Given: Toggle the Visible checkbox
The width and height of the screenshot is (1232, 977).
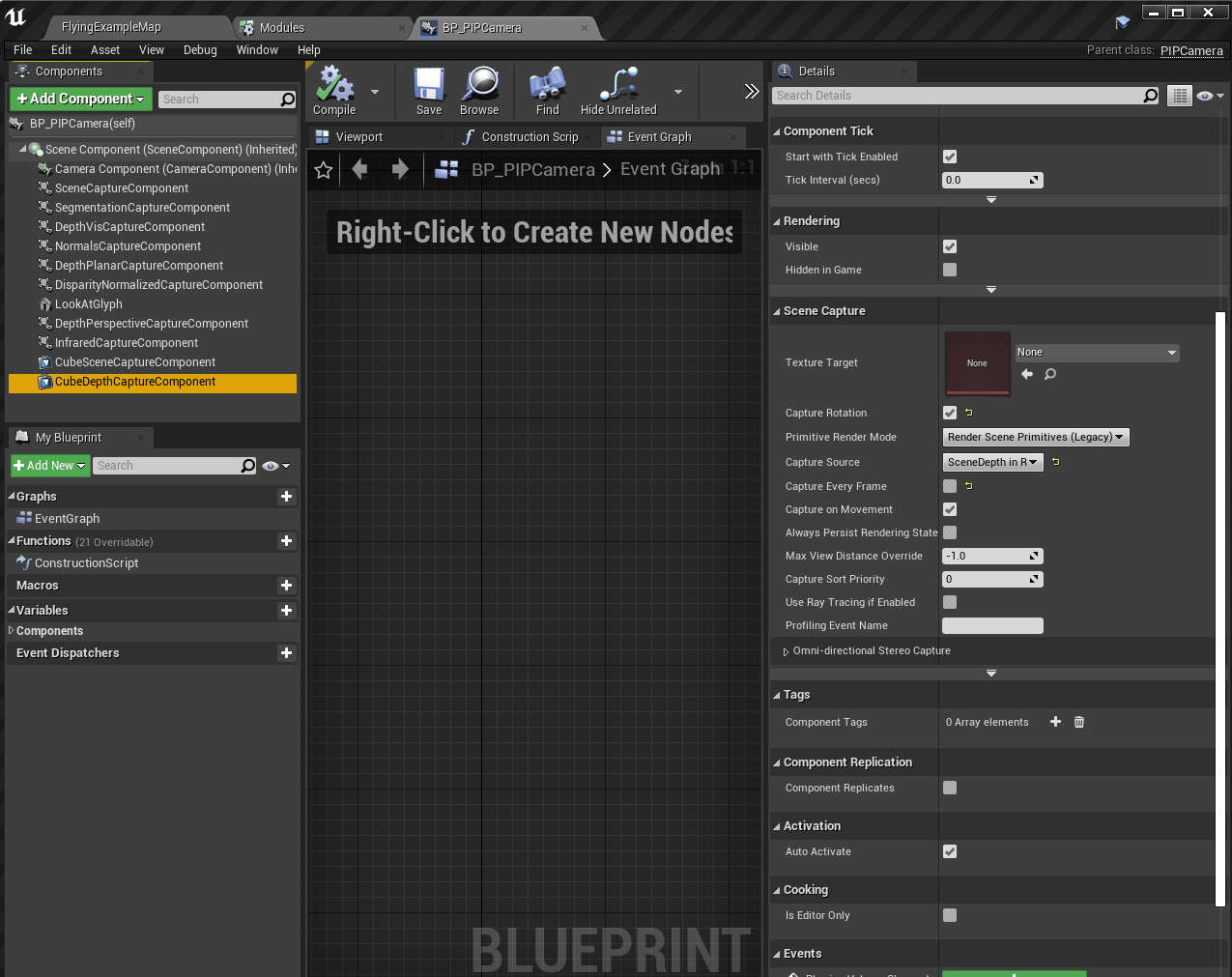Looking at the screenshot, I should [x=950, y=246].
